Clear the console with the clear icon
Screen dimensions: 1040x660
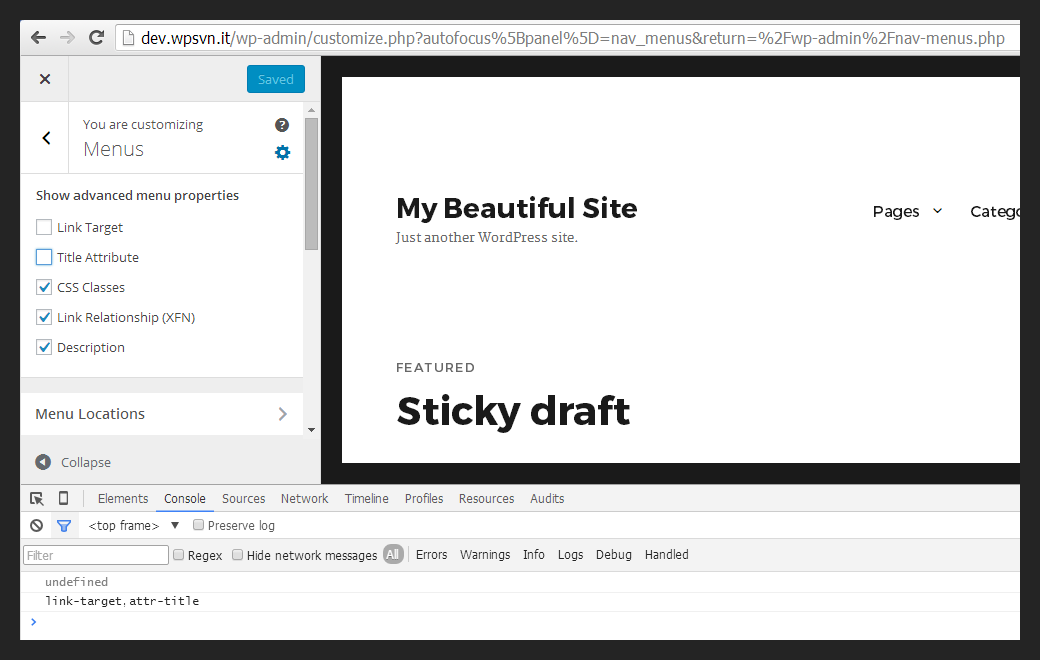36,525
